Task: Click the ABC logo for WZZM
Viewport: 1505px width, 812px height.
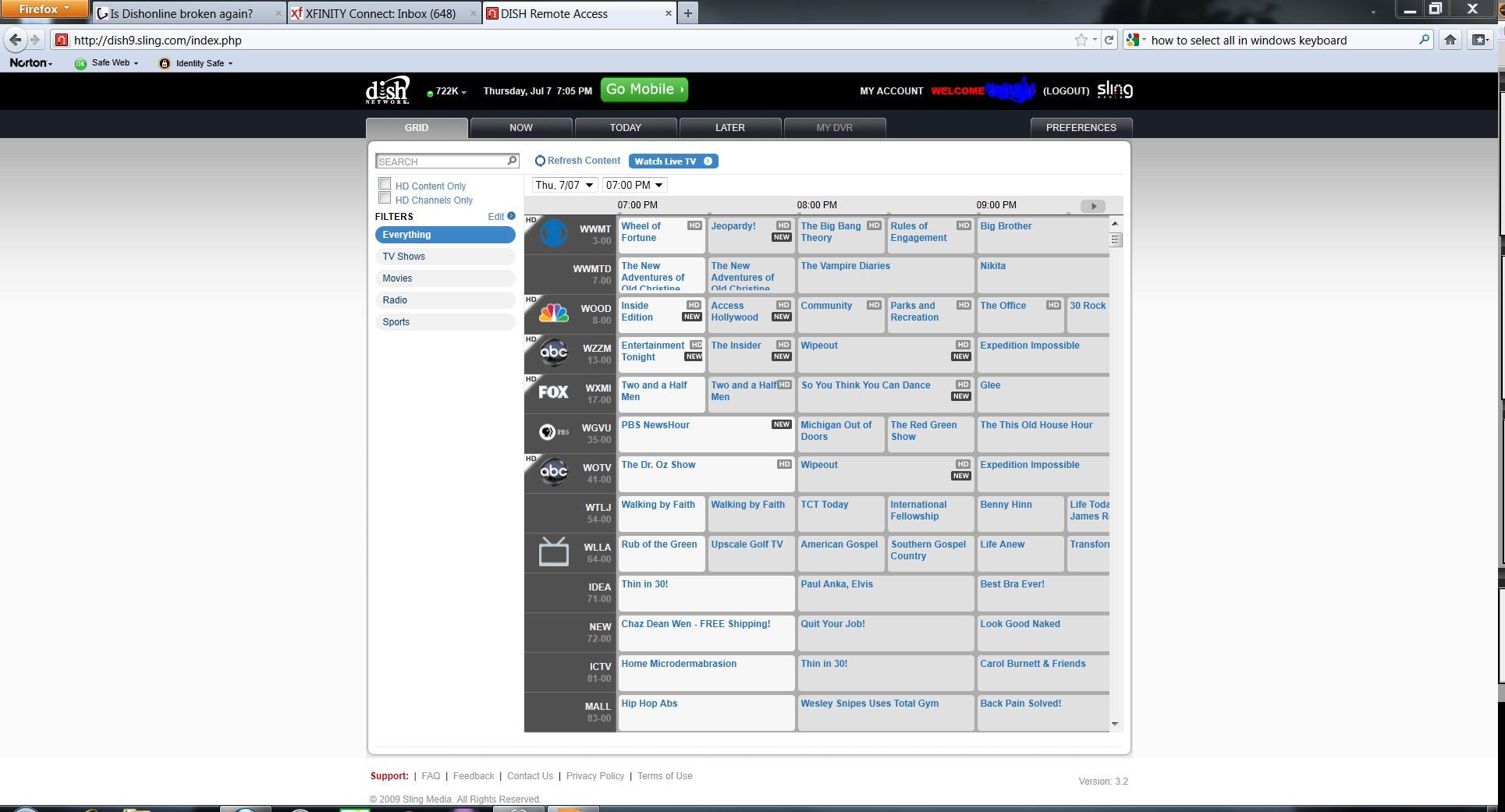Action: pyautogui.click(x=554, y=353)
